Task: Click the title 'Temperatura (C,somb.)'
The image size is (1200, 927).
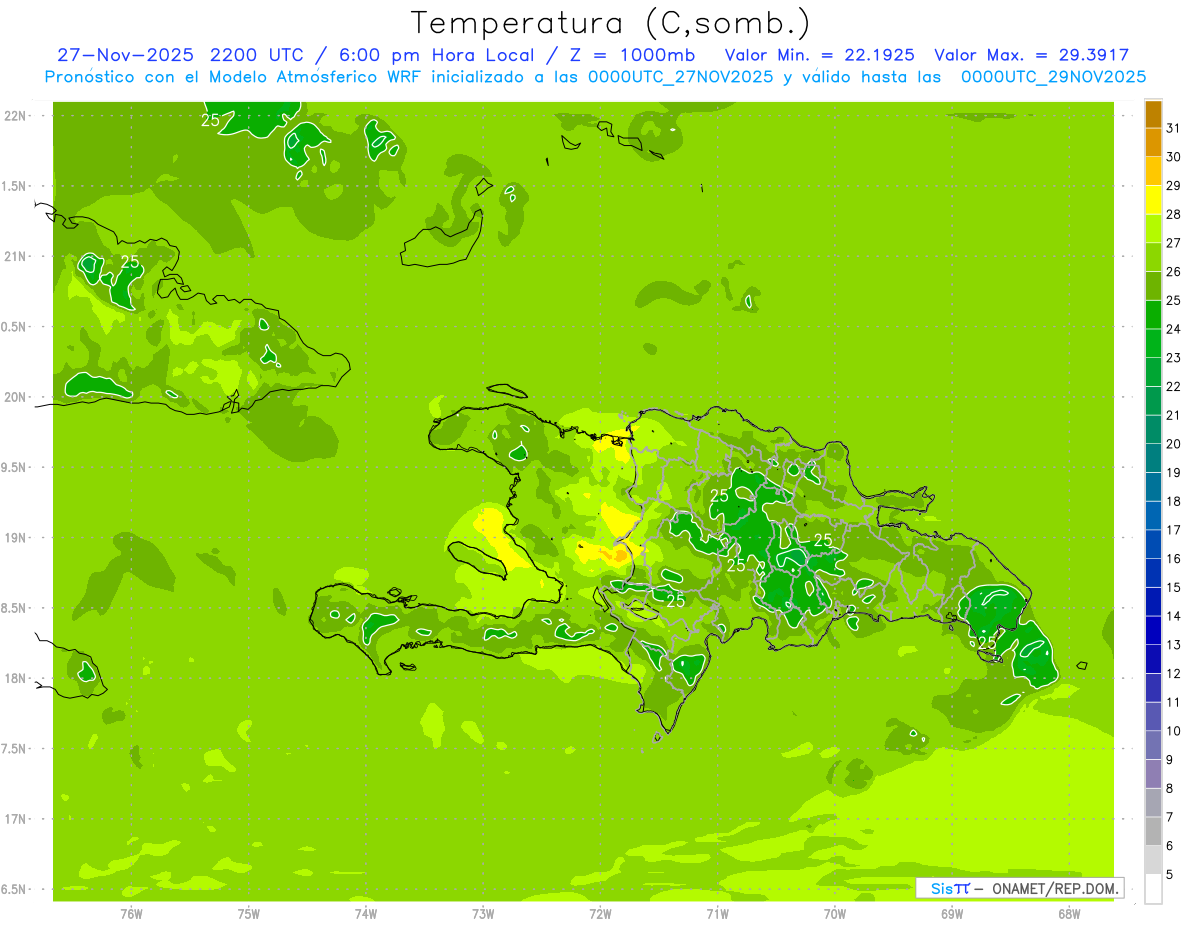Action: [x=610, y=23]
